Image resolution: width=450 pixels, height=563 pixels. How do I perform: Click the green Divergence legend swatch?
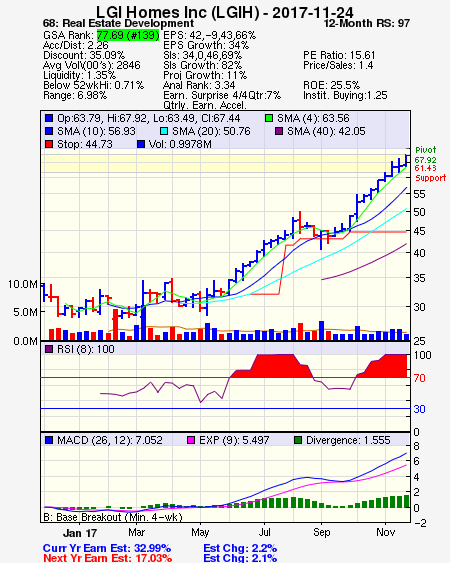click(x=298, y=440)
